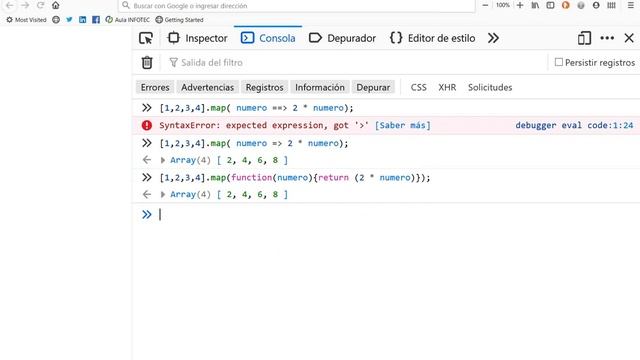Clear the console with trash icon
The width and height of the screenshot is (640, 360).
point(147,62)
